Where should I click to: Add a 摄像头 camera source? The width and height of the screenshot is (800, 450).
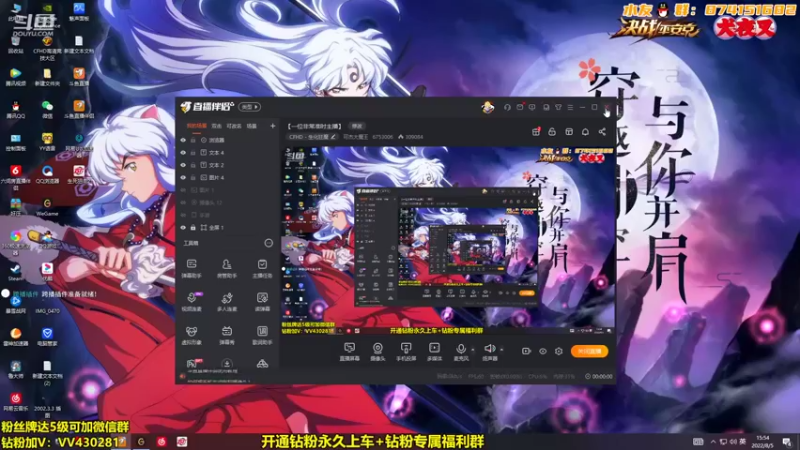click(x=378, y=352)
